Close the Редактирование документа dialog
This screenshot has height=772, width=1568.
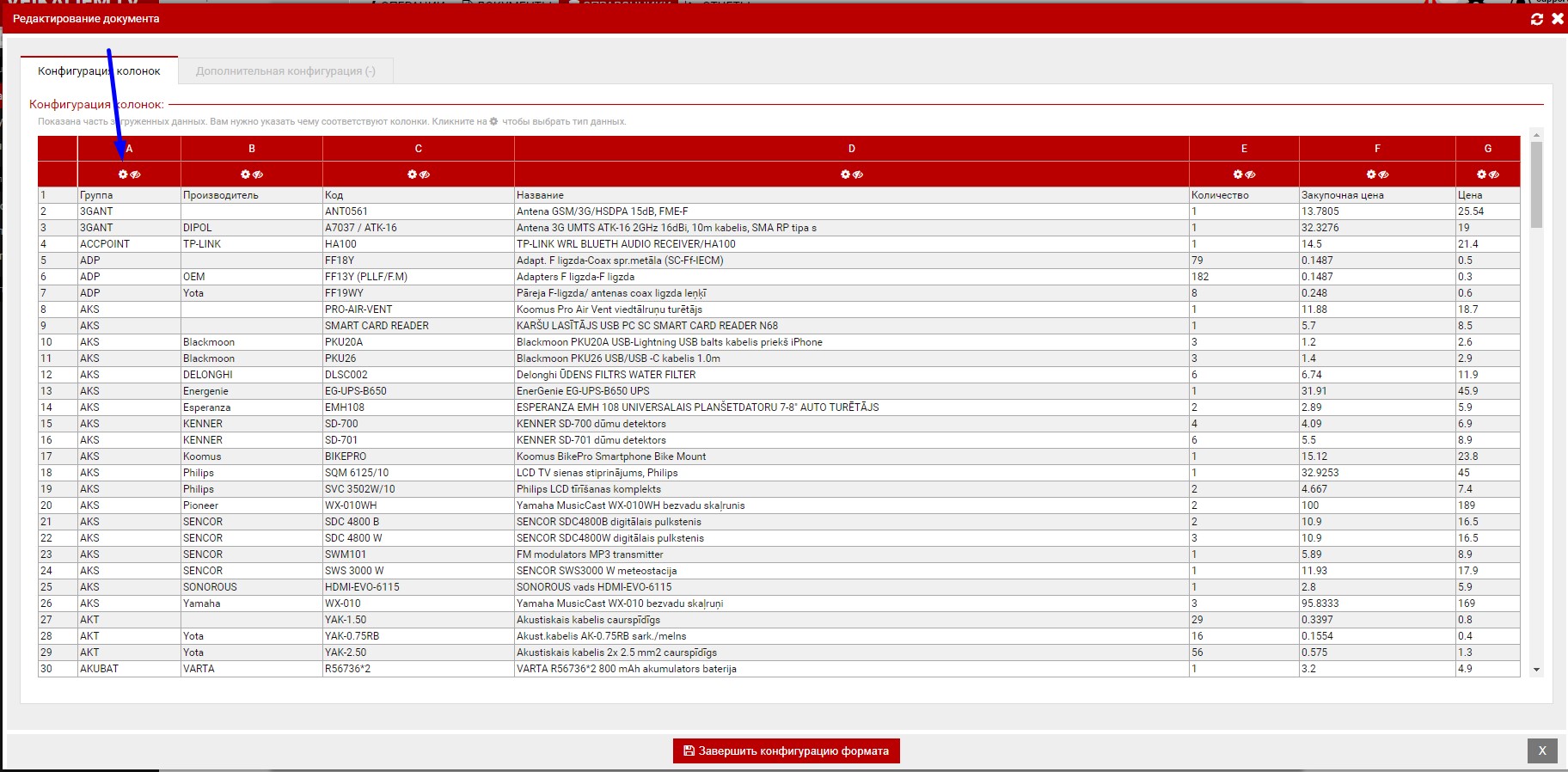(x=1557, y=19)
